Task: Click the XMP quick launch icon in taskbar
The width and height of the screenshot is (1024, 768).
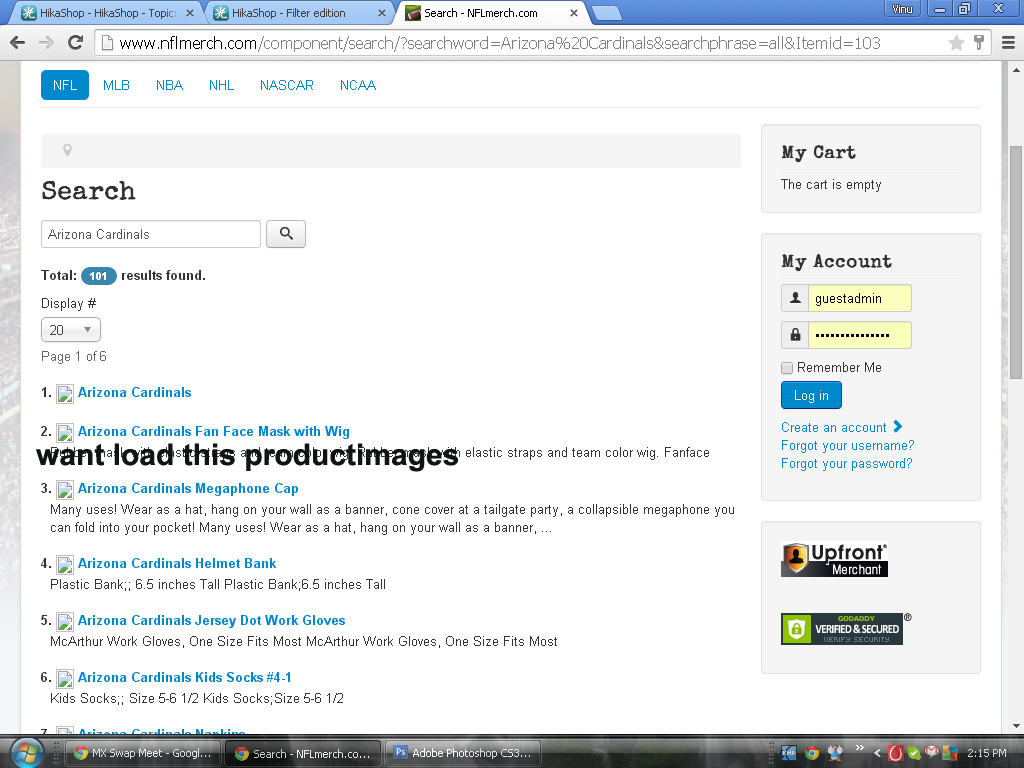Action: pyautogui.click(x=789, y=753)
